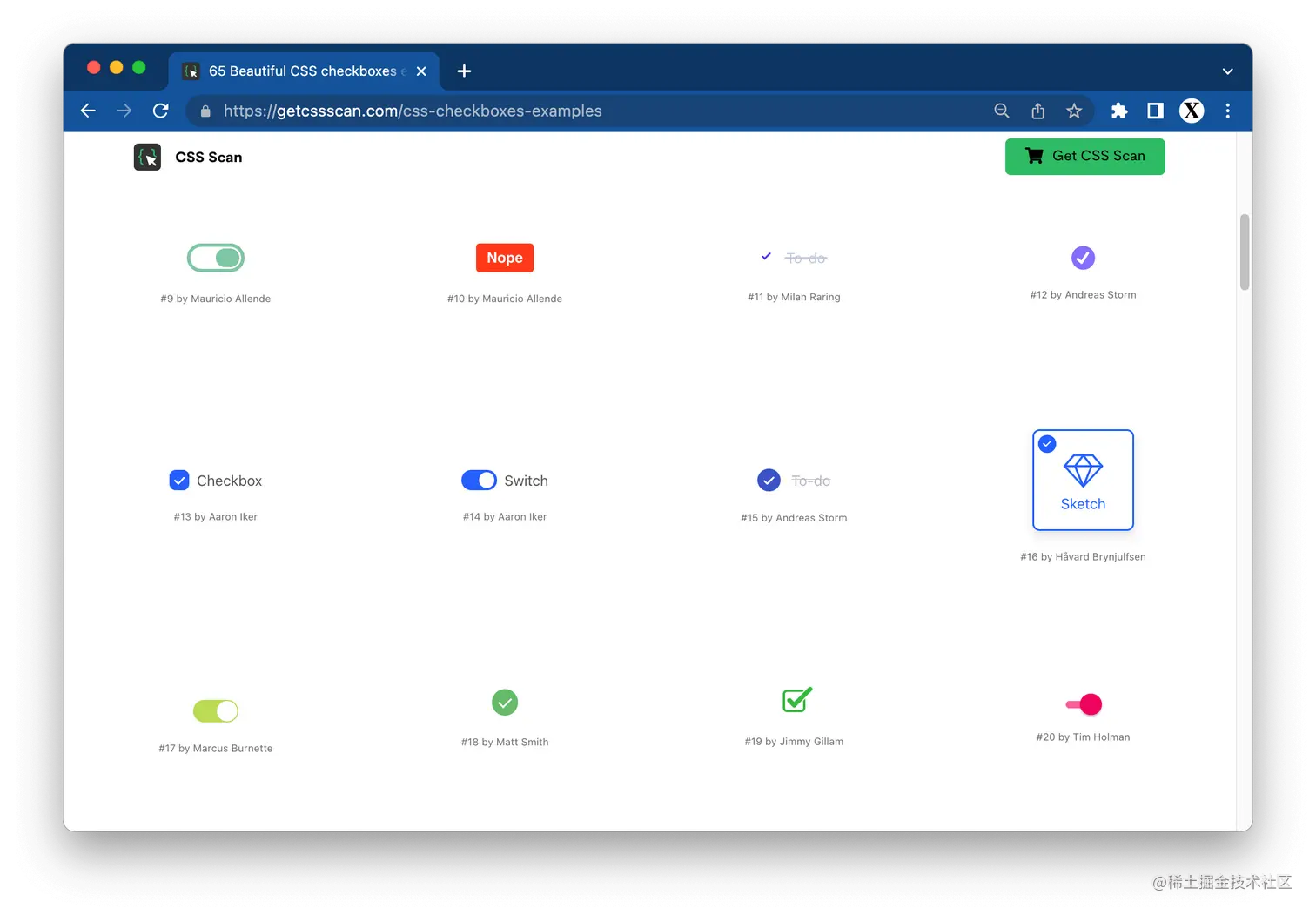Close the 65 Beautiful CSS checkboxes tab
Screen dimensions: 1316x915
[x=421, y=71]
